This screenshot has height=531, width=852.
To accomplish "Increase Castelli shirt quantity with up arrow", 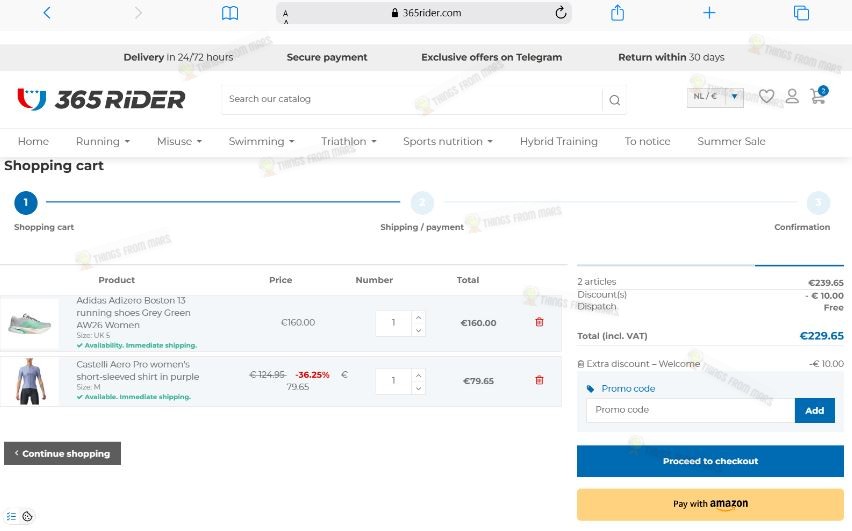I will (x=418, y=375).
